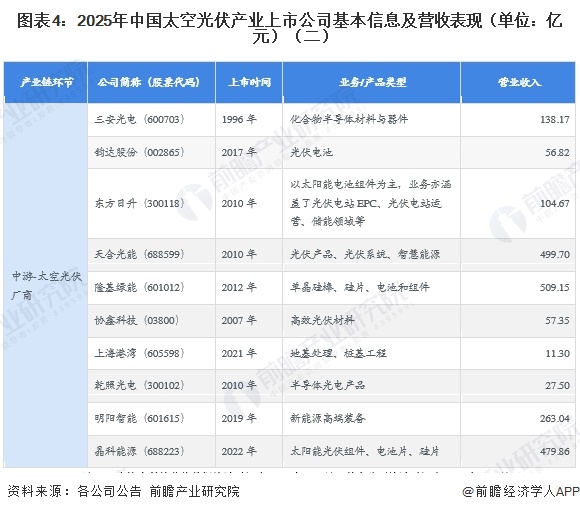Click the chart title 图表4

point(290,28)
